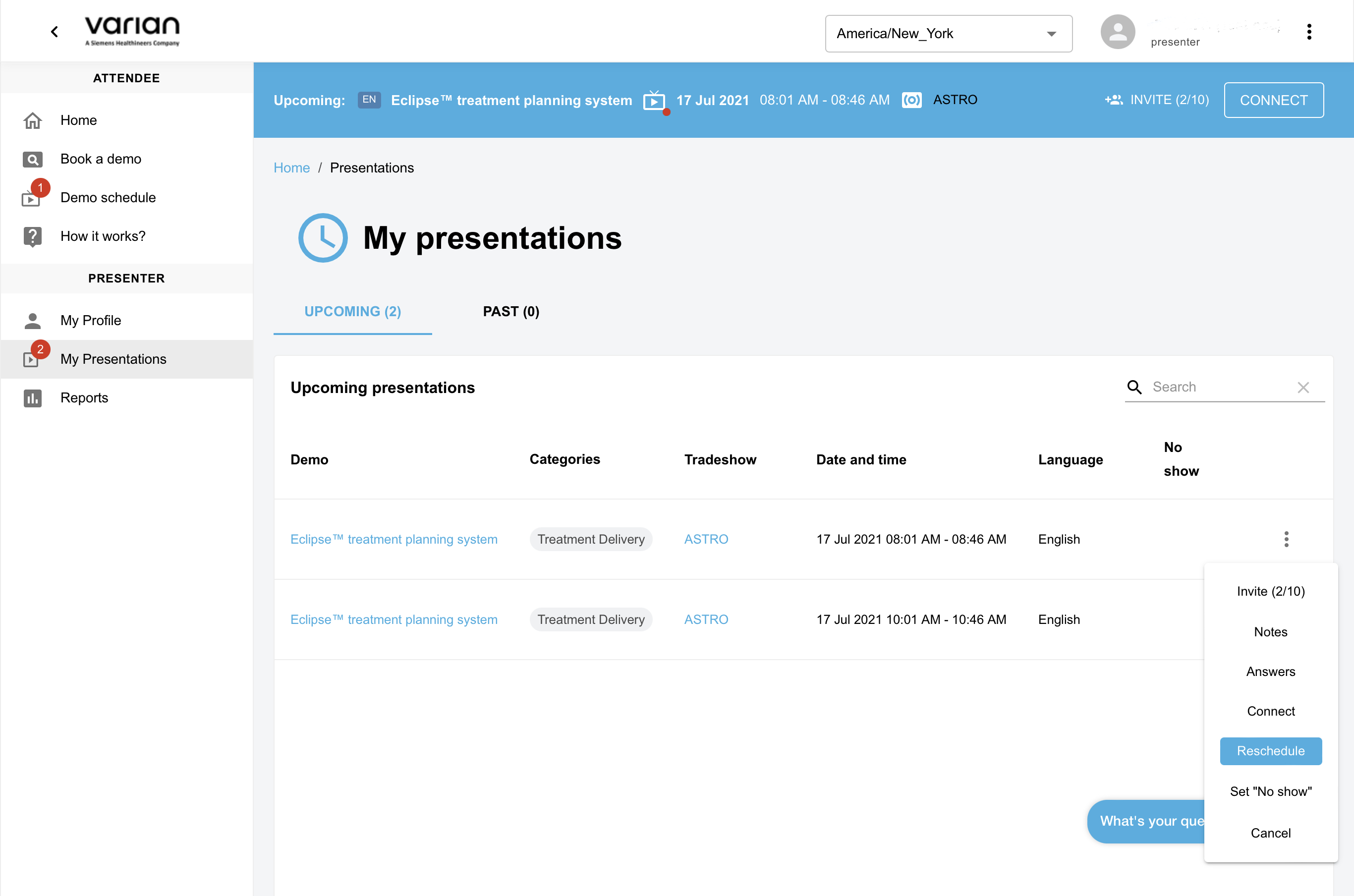Choose Answers from the context menu
This screenshot has width=1354, height=896.
click(1270, 672)
